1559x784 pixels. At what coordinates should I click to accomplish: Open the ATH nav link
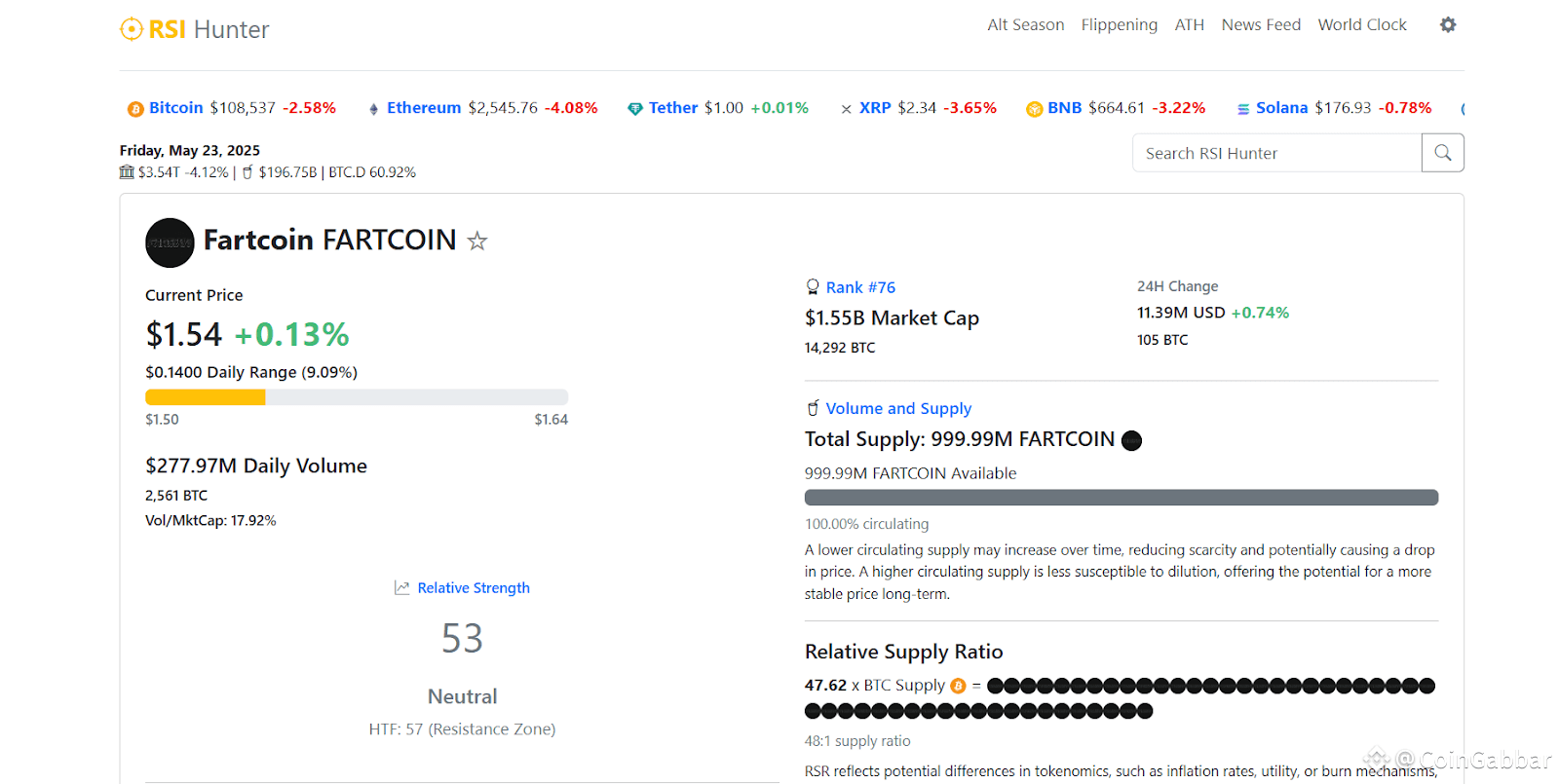1189,24
